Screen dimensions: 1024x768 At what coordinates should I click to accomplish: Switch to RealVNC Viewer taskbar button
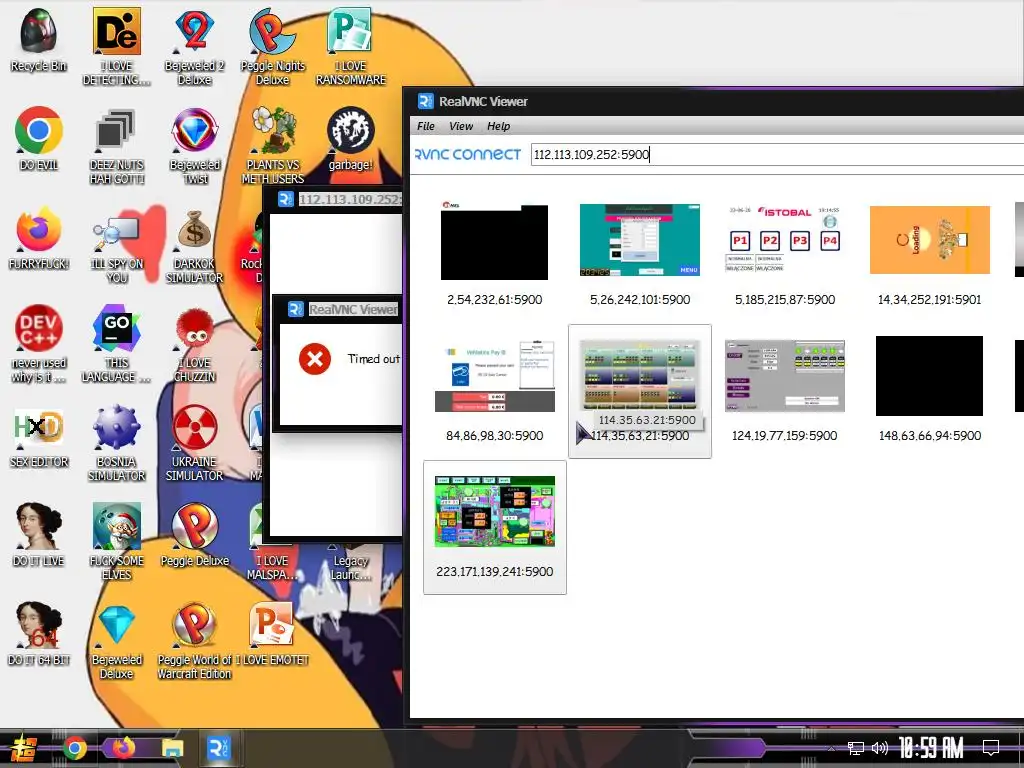(218, 748)
